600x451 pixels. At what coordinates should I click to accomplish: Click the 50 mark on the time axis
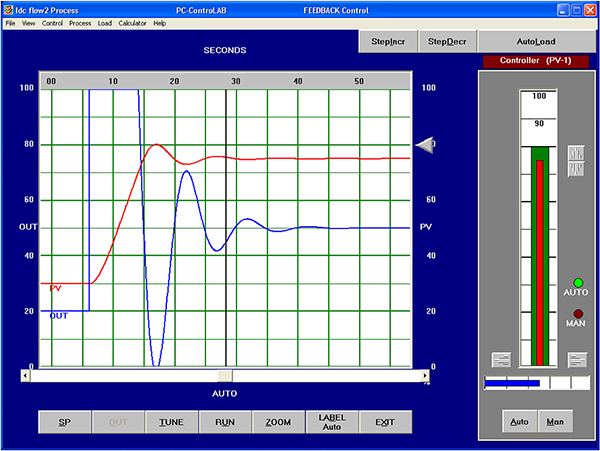coord(359,81)
